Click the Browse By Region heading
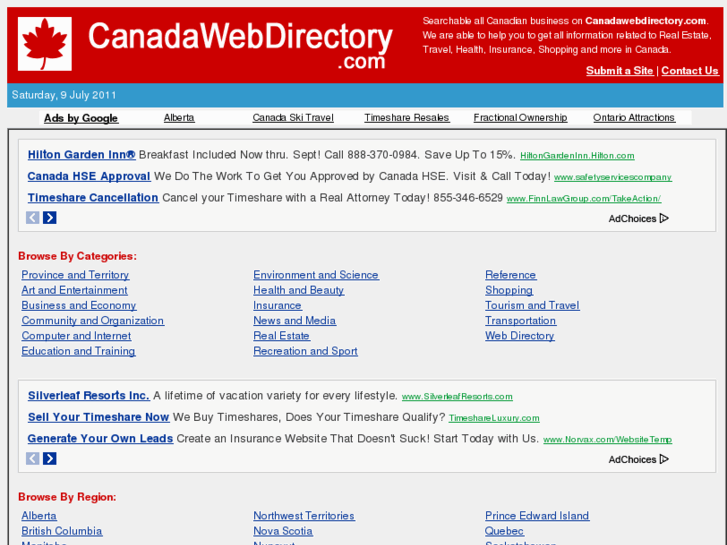This screenshot has width=727, height=545. (67, 497)
